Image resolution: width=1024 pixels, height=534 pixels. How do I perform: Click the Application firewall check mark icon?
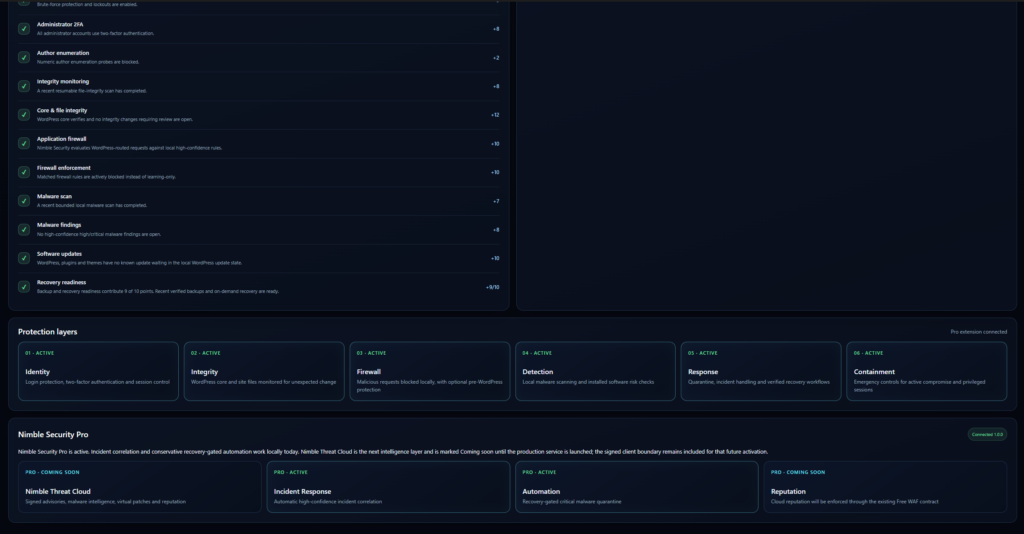click(x=24, y=144)
